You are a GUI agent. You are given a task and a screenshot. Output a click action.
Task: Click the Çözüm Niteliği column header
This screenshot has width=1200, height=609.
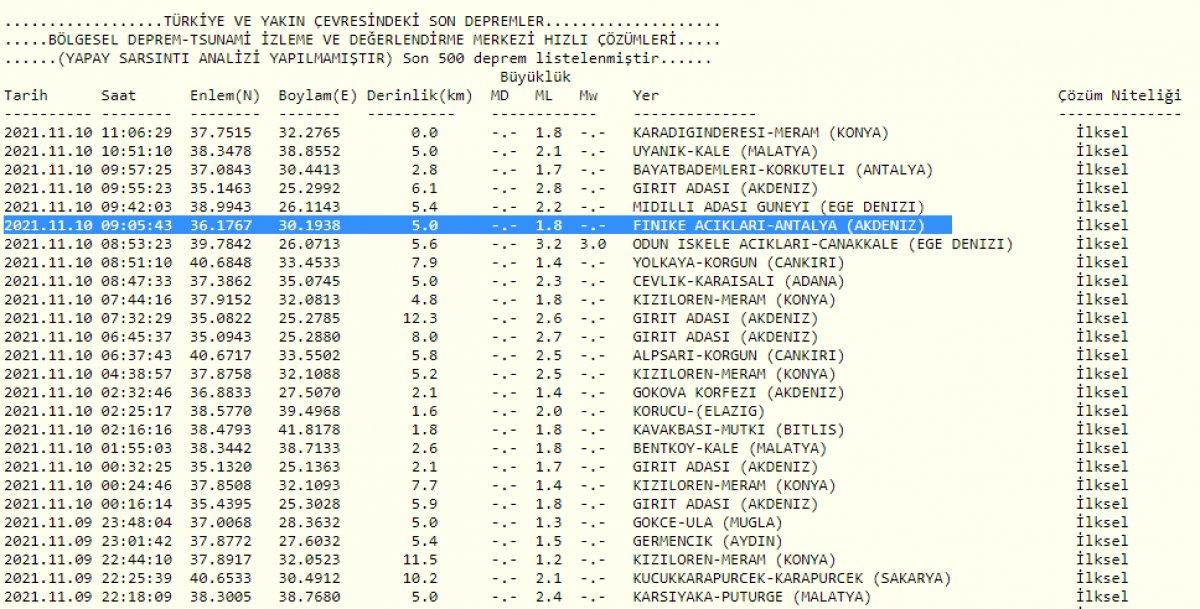point(1119,96)
